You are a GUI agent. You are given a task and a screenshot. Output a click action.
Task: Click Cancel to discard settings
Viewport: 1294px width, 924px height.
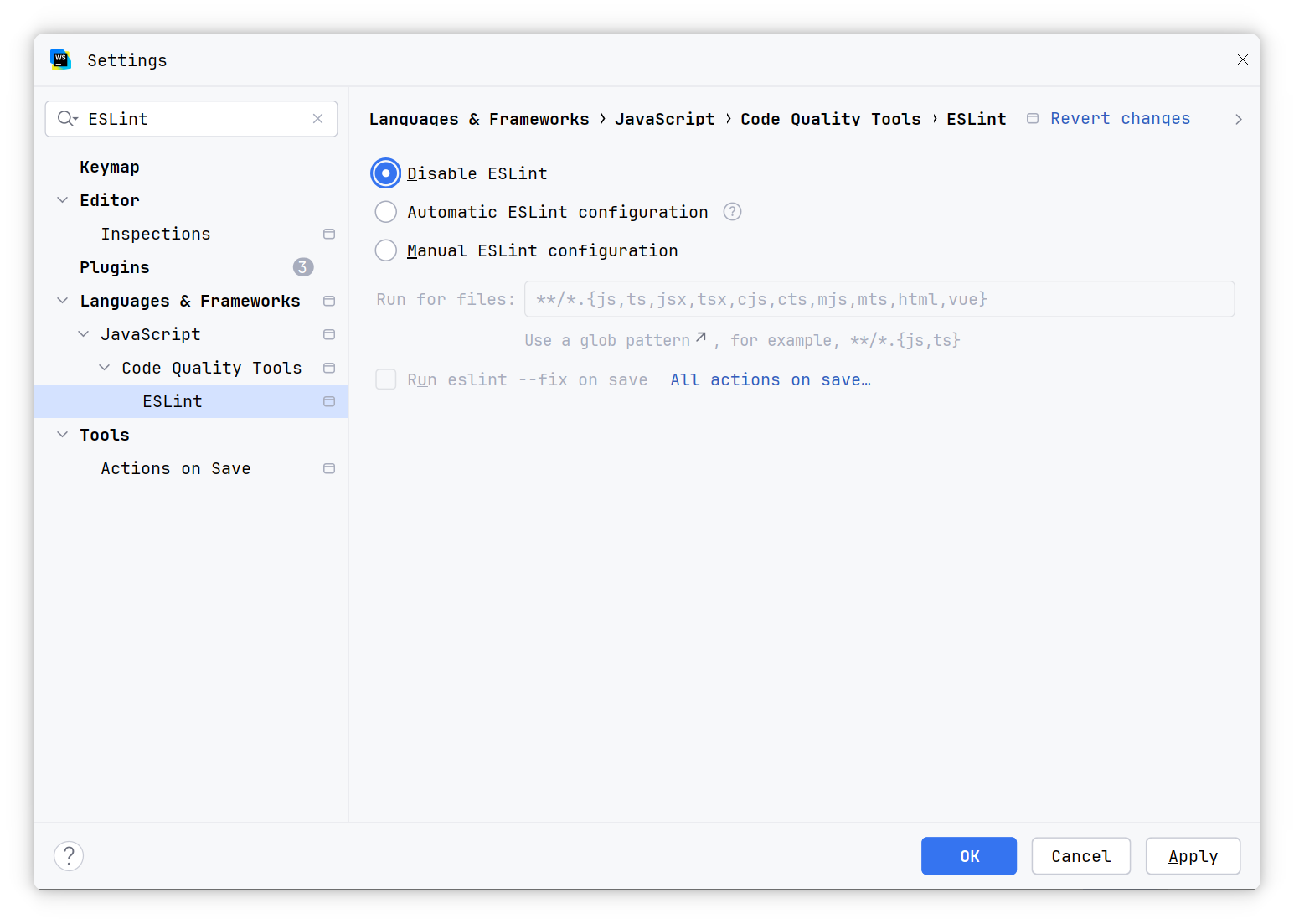tap(1081, 856)
